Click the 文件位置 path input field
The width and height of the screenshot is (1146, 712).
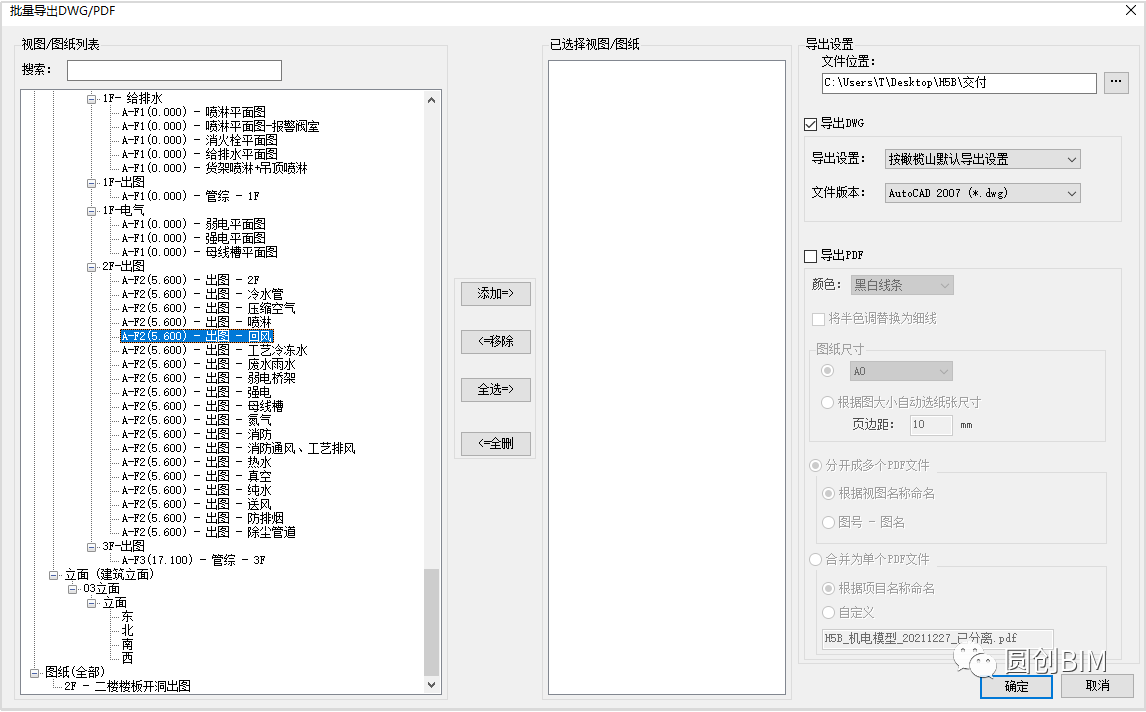[x=959, y=83]
